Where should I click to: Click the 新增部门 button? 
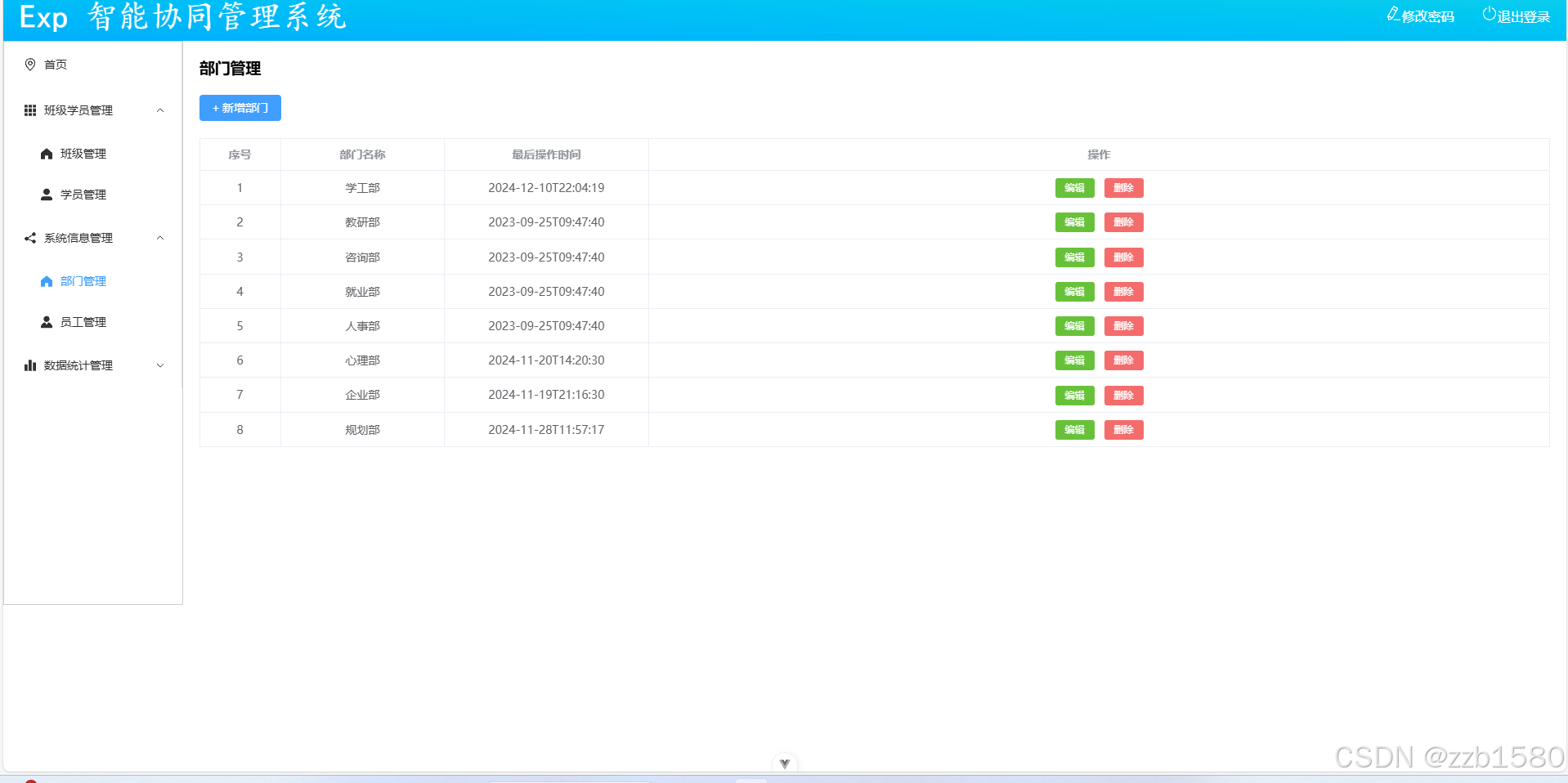click(240, 108)
